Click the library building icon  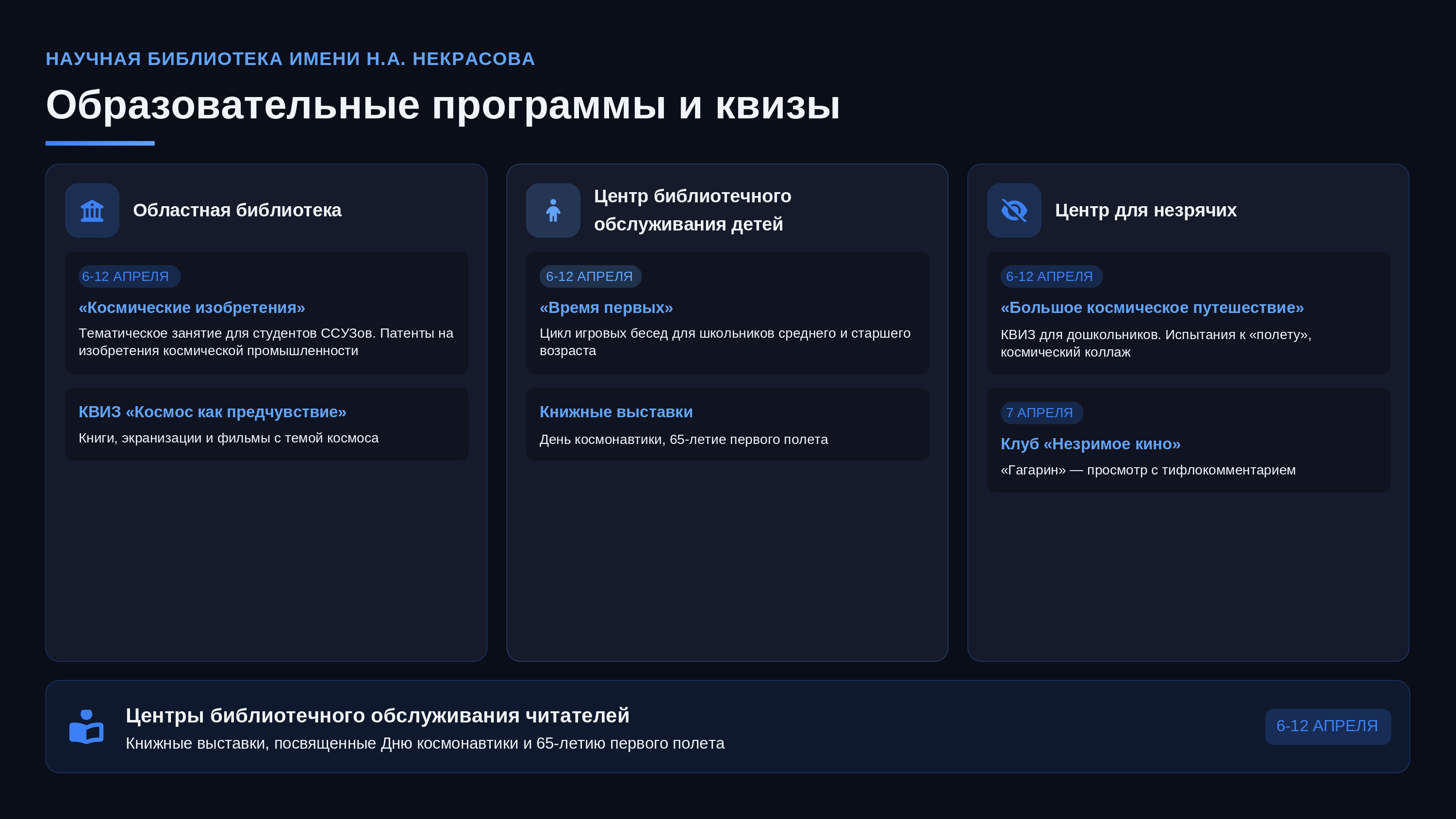coord(92,210)
